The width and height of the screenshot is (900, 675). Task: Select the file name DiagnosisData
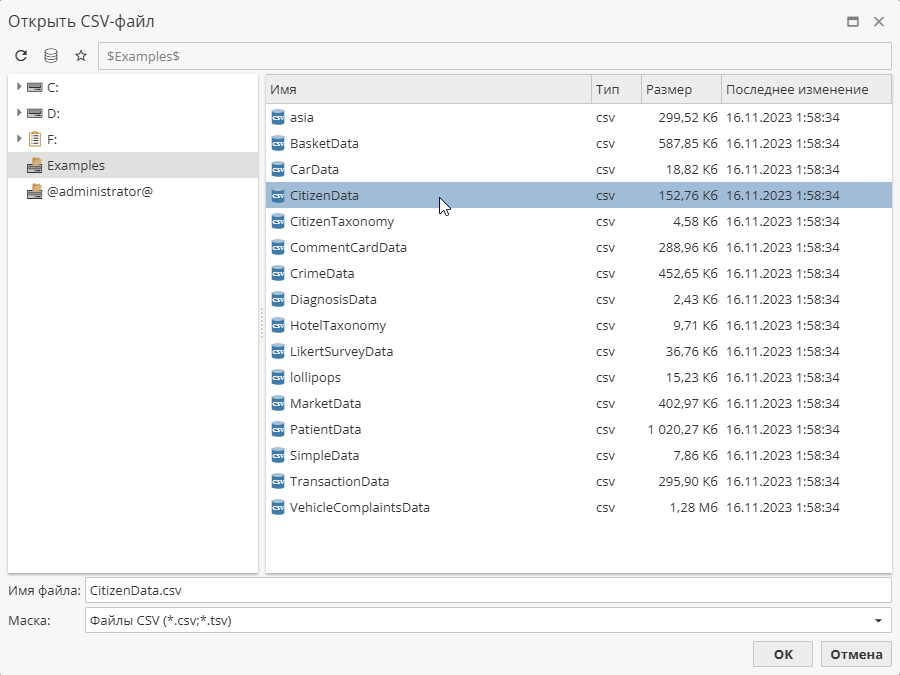click(x=333, y=299)
